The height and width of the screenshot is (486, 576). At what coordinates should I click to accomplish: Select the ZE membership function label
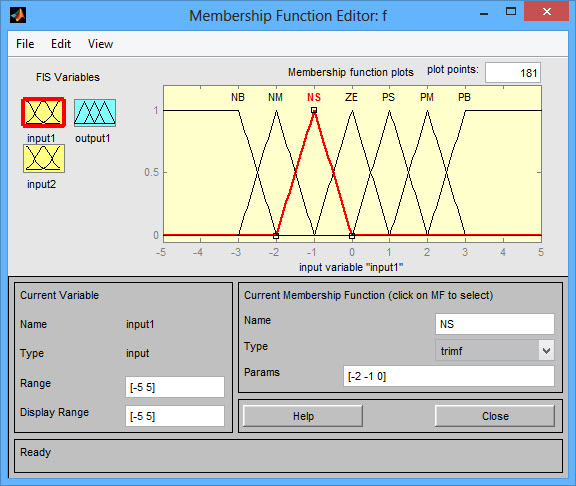(x=351, y=97)
